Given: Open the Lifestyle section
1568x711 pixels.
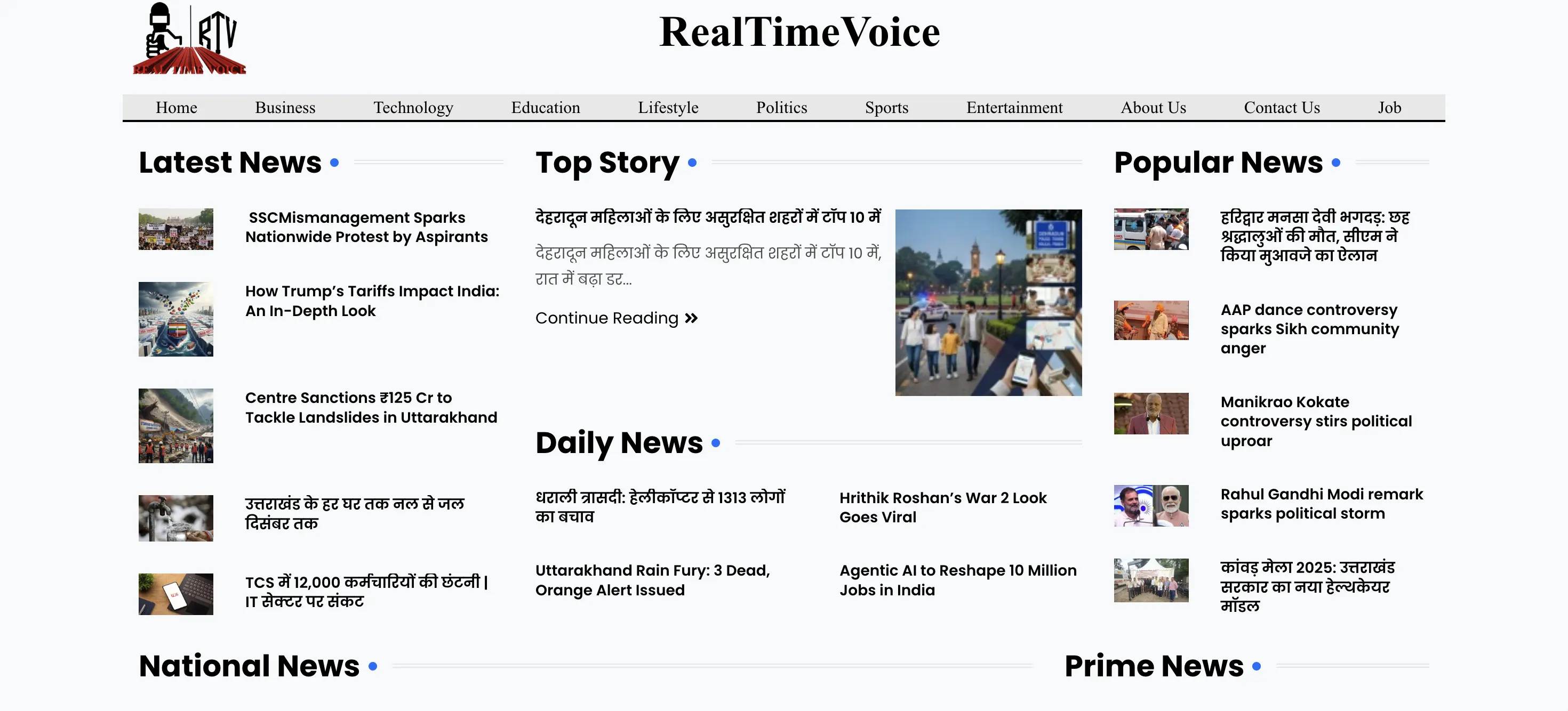Looking at the screenshot, I should [x=668, y=108].
